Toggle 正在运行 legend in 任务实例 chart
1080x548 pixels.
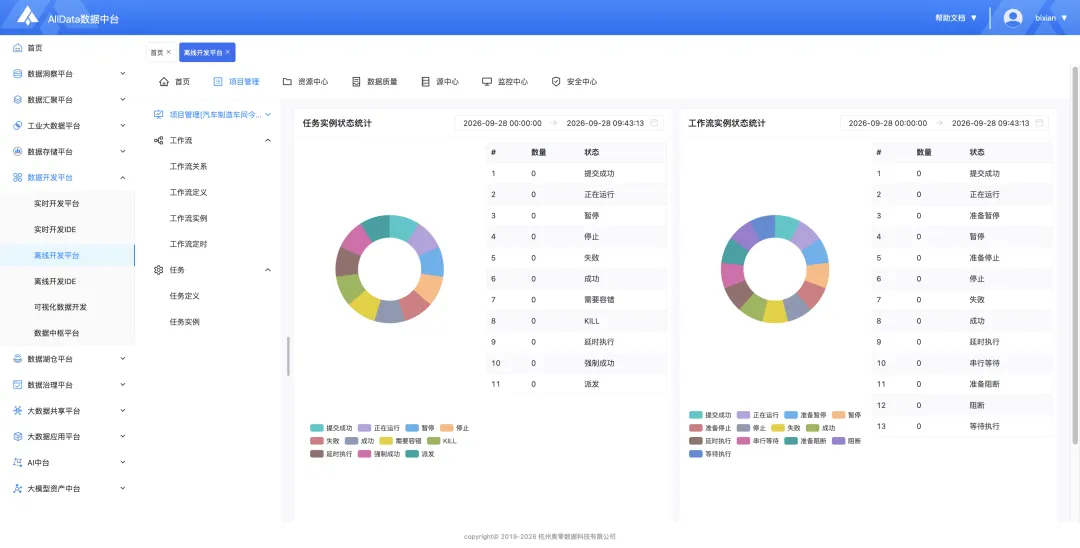pyautogui.click(x=378, y=428)
